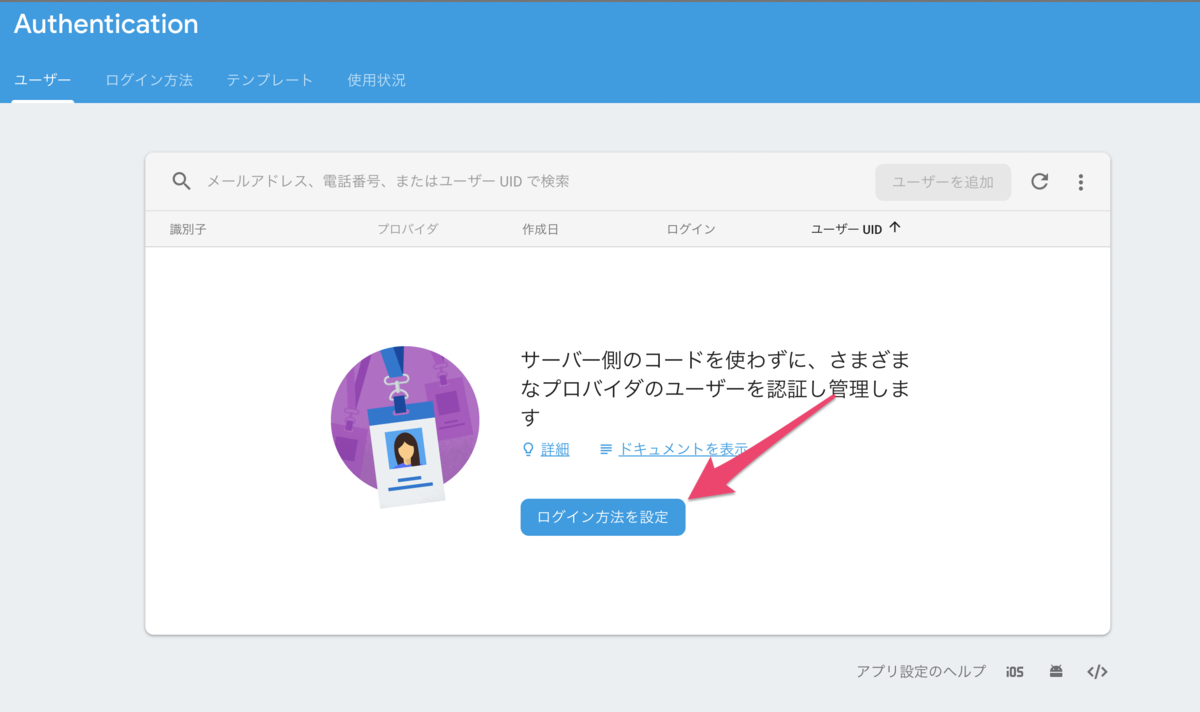
Task: Open the web setup </> icon
Action: coord(1097,671)
